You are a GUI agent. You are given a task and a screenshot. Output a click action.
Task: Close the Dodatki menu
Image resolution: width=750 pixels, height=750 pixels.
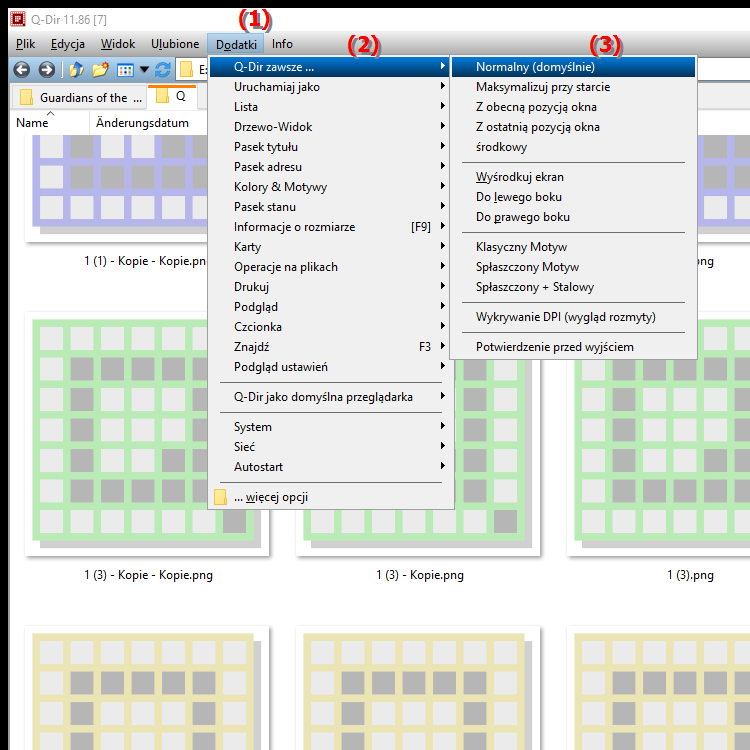[236, 44]
